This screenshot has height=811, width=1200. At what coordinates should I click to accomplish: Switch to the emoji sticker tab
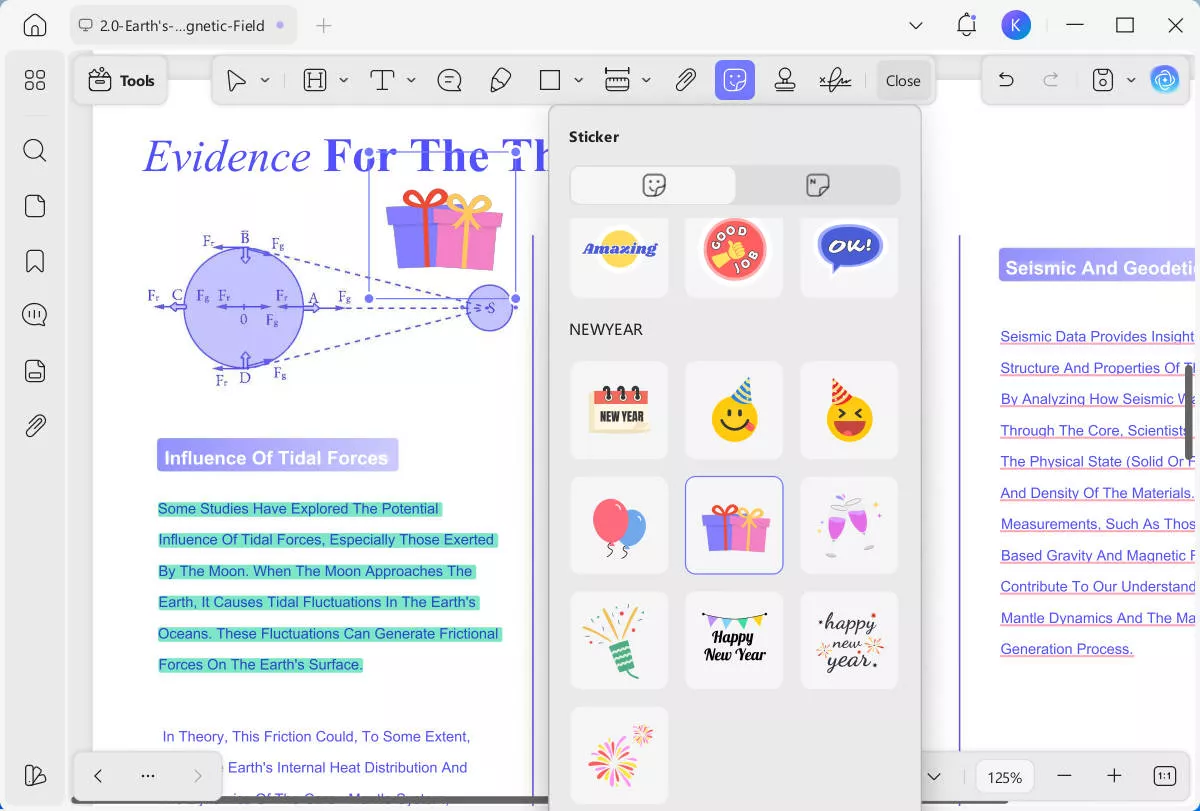[652, 185]
